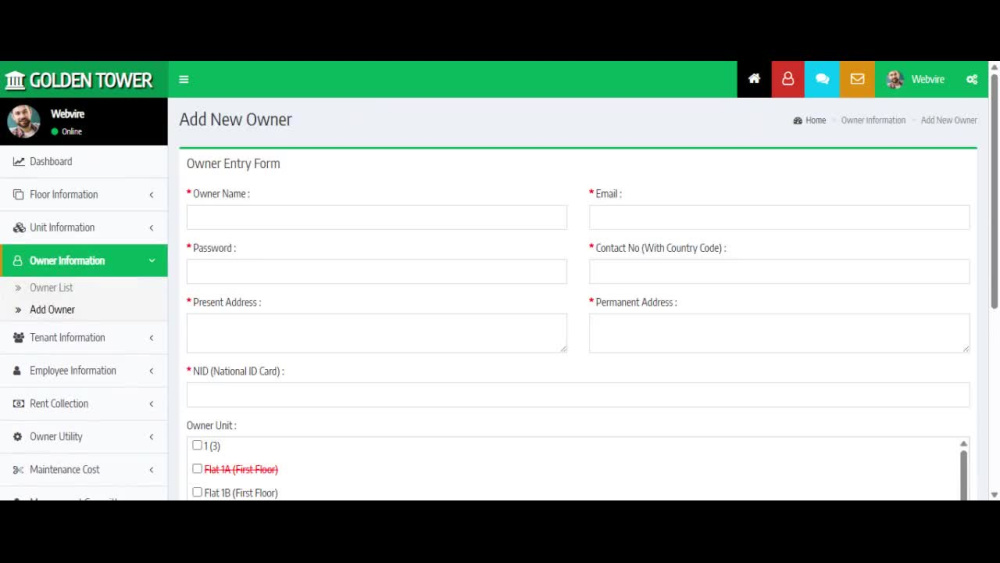Viewport: 1000px width, 563px height.
Task: Open the settings gears icon in top bar
Action: (972, 80)
